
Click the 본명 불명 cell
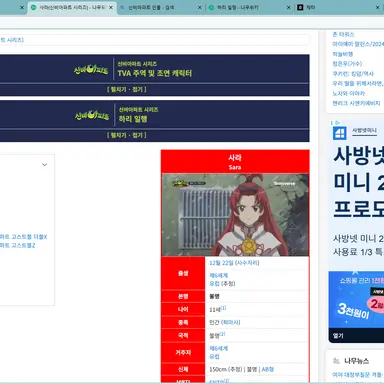pos(256,296)
